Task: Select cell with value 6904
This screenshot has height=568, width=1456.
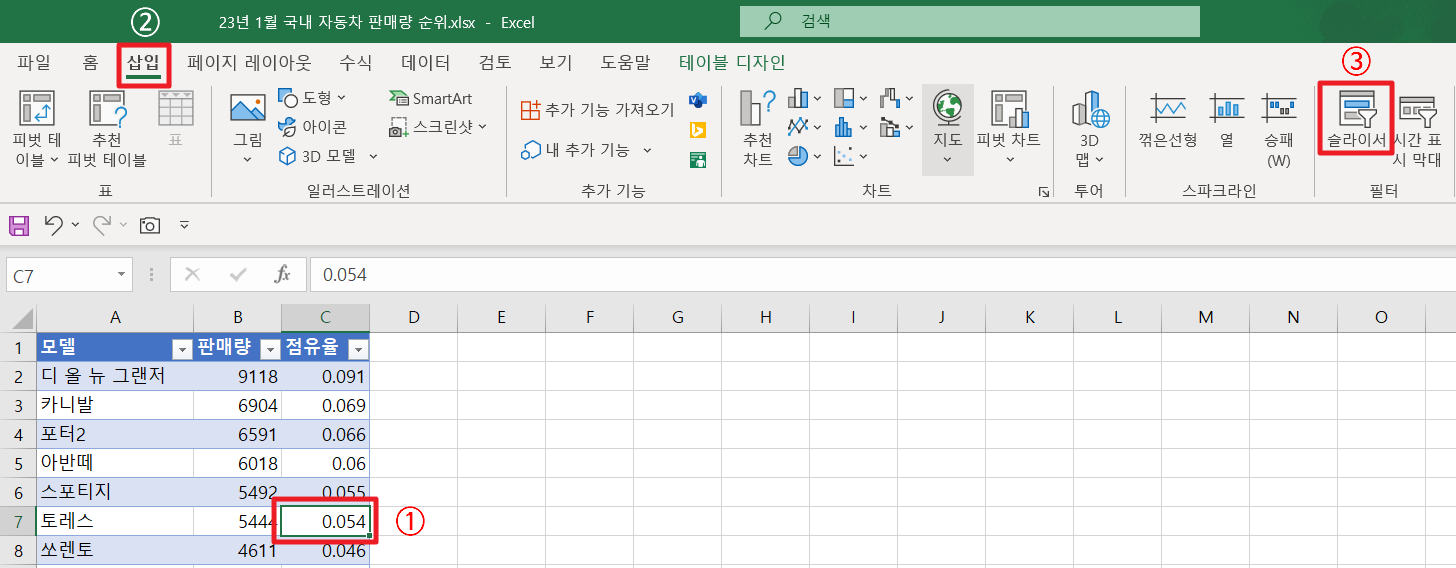Action: click(x=238, y=406)
